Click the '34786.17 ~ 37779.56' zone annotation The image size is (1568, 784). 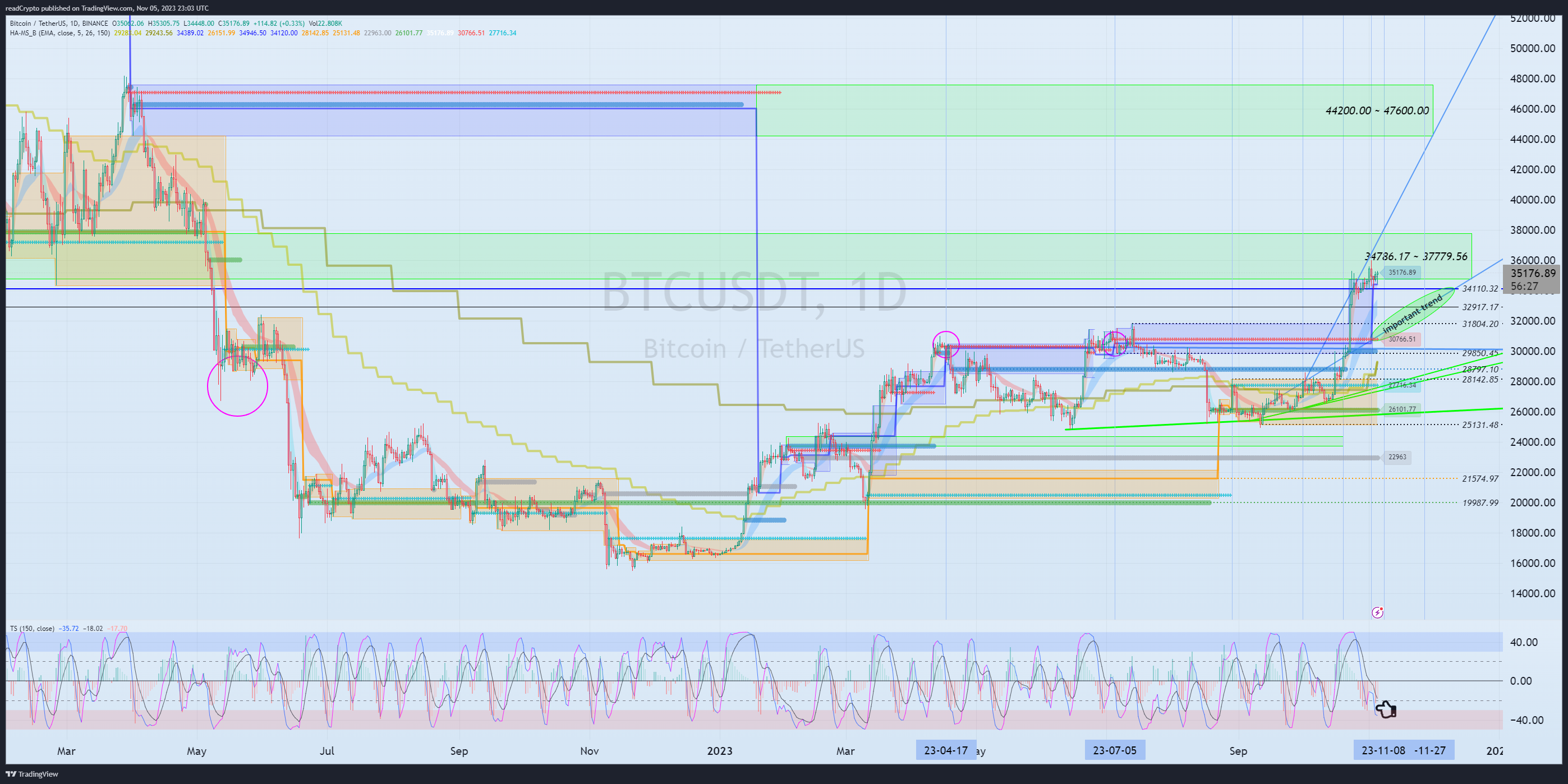pos(1416,257)
